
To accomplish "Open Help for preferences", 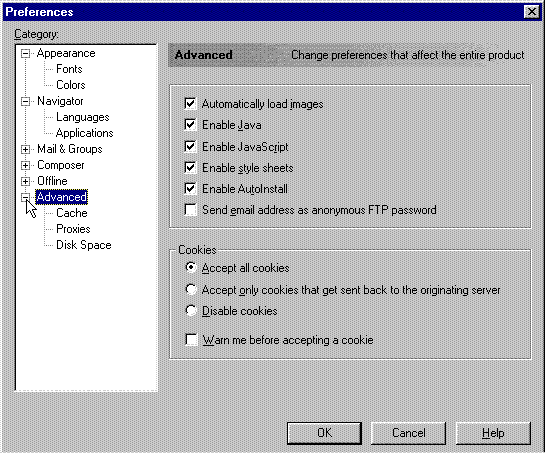I will tap(493, 433).
